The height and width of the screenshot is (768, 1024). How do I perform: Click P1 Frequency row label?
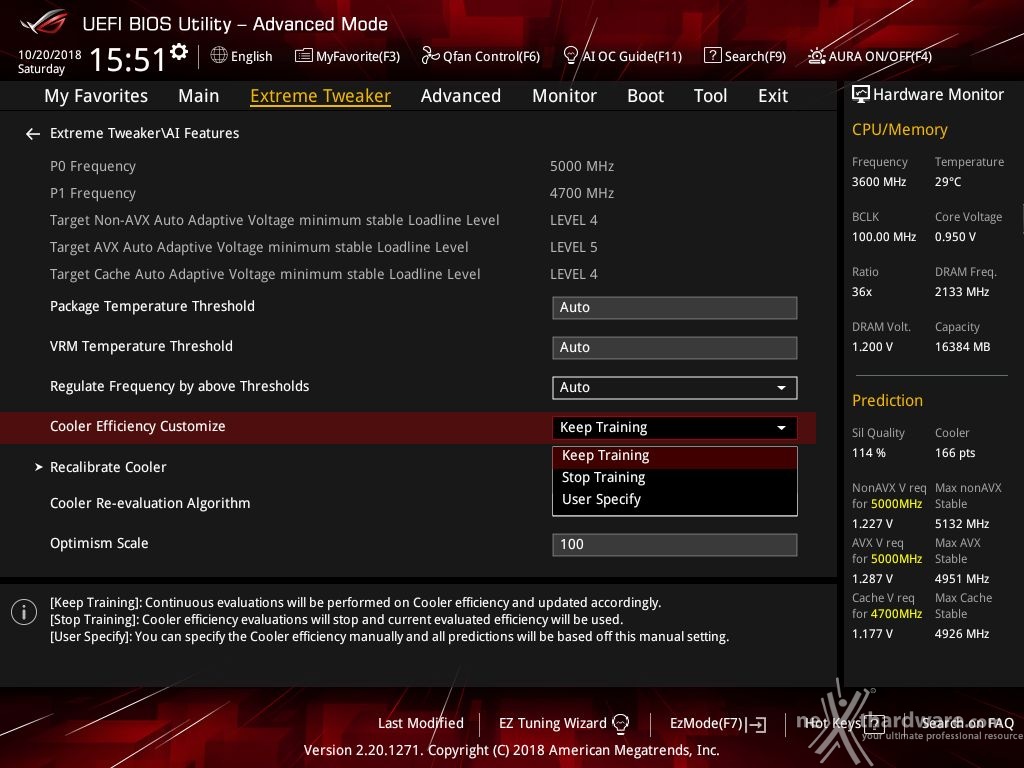pos(93,193)
